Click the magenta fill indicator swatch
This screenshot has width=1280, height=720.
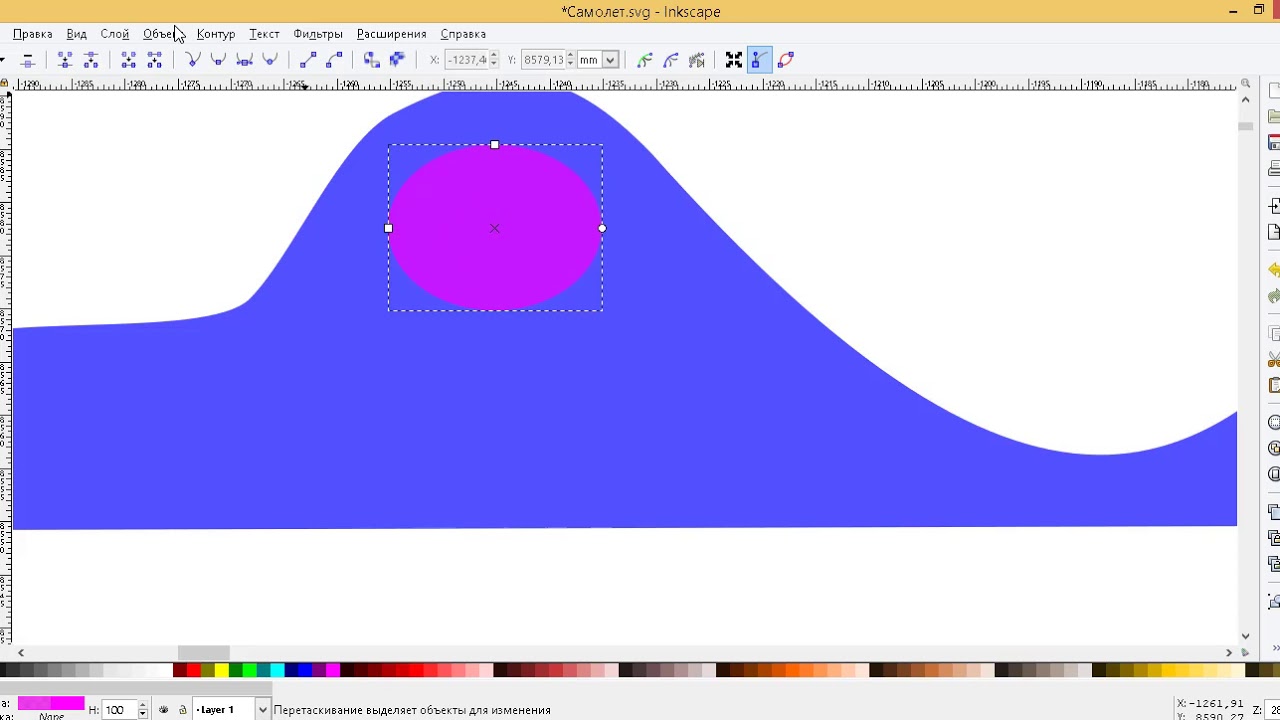tap(51, 703)
